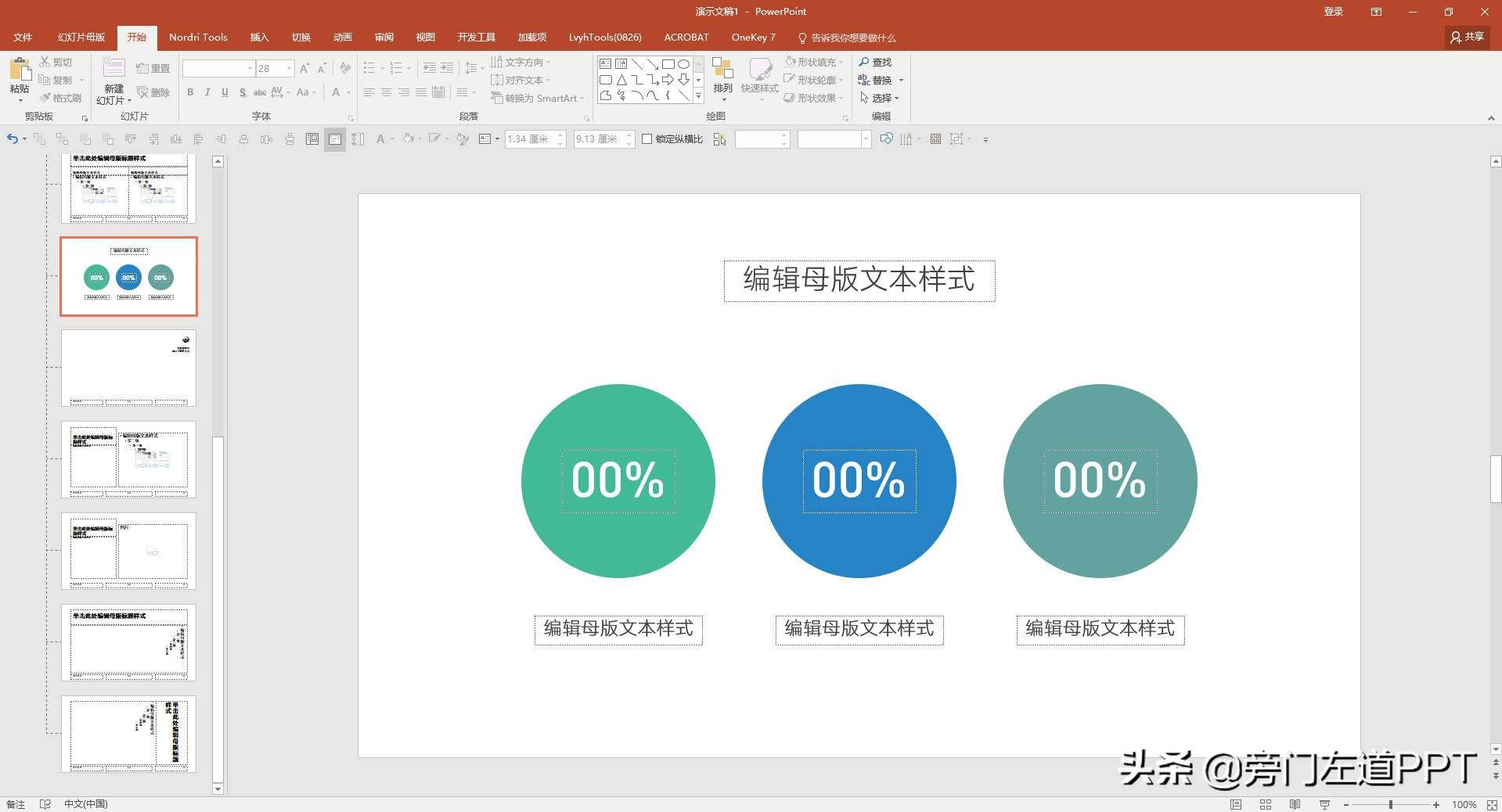Open the Replace dropdown arrow
The height and width of the screenshot is (812, 1502).
click(x=901, y=80)
